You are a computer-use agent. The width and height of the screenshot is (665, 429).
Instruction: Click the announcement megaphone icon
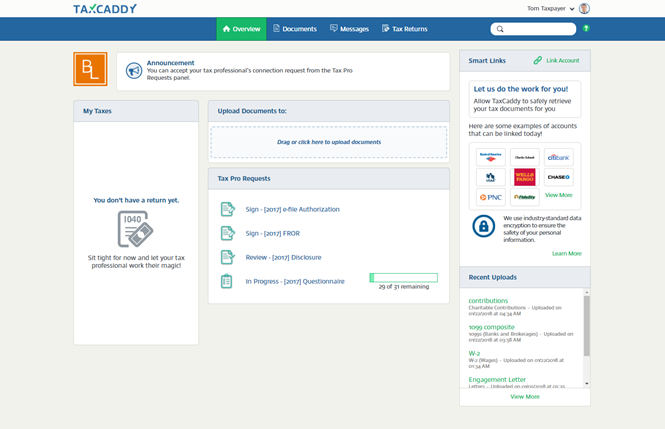coord(134,70)
